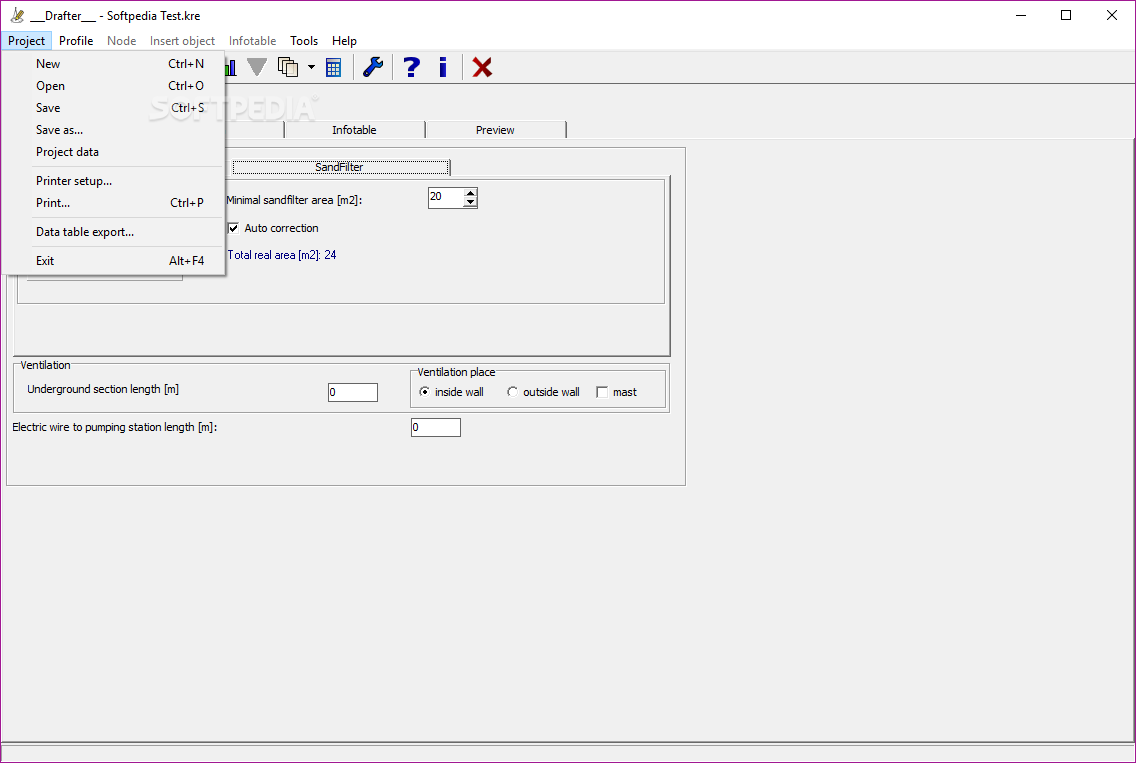Close the Drafter window

[1111, 15]
